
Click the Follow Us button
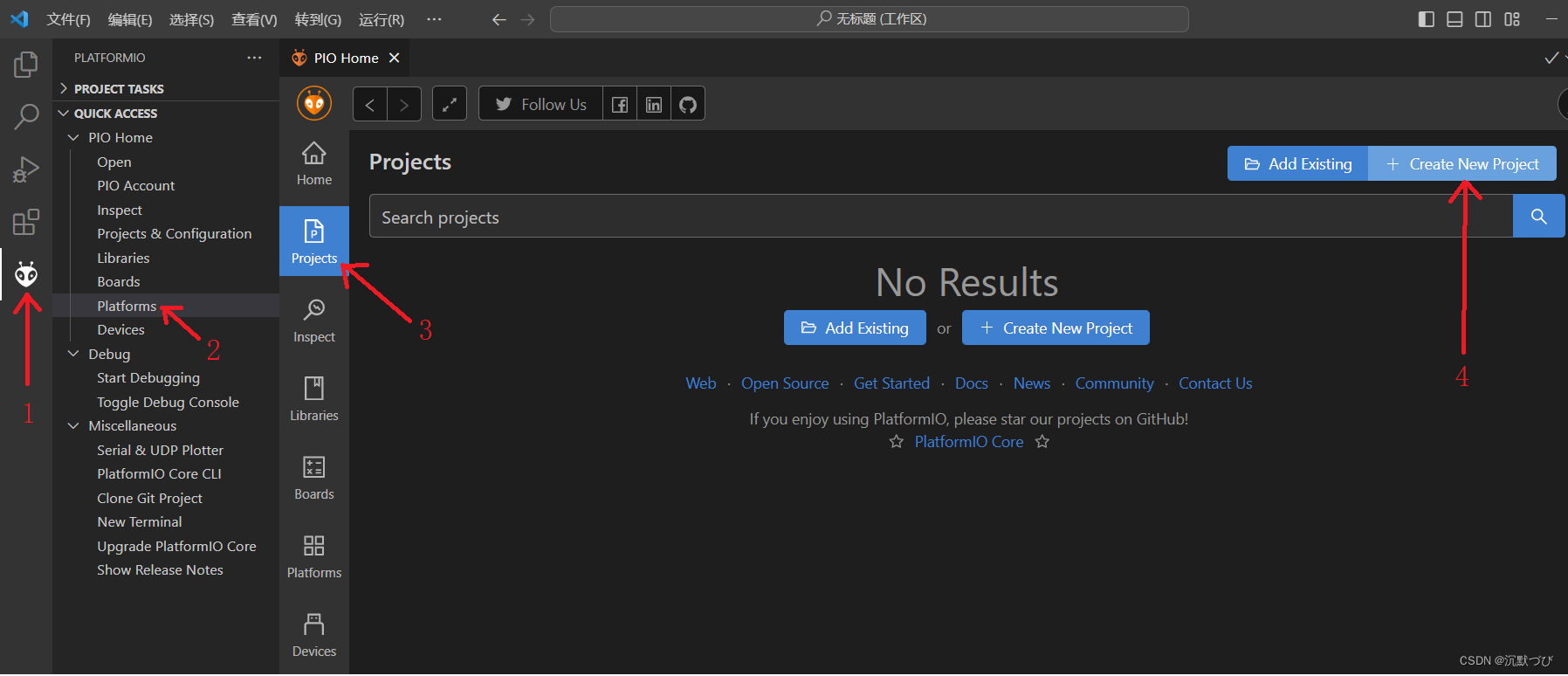(541, 105)
